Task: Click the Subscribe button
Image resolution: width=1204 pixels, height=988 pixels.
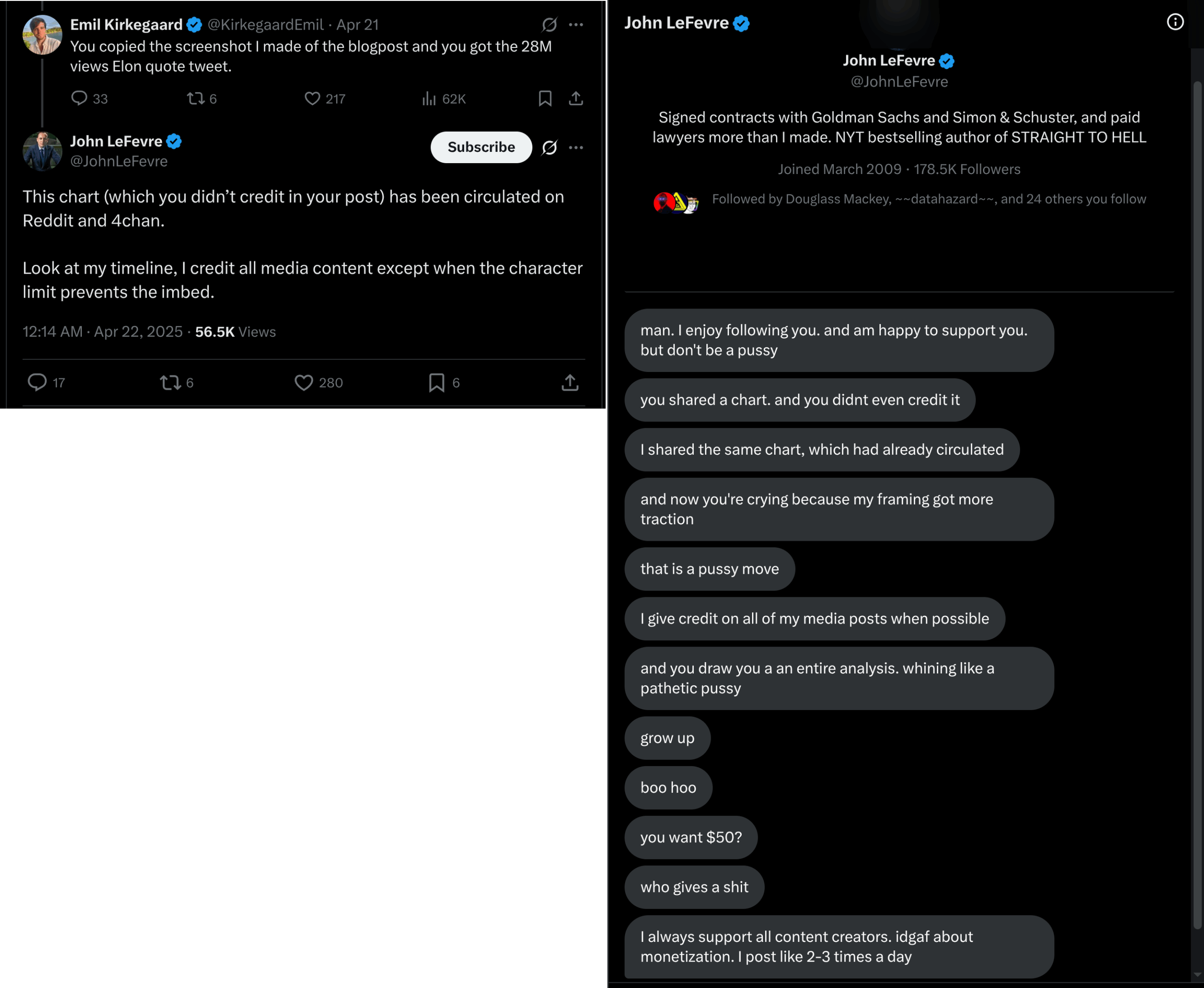Action: pos(481,147)
